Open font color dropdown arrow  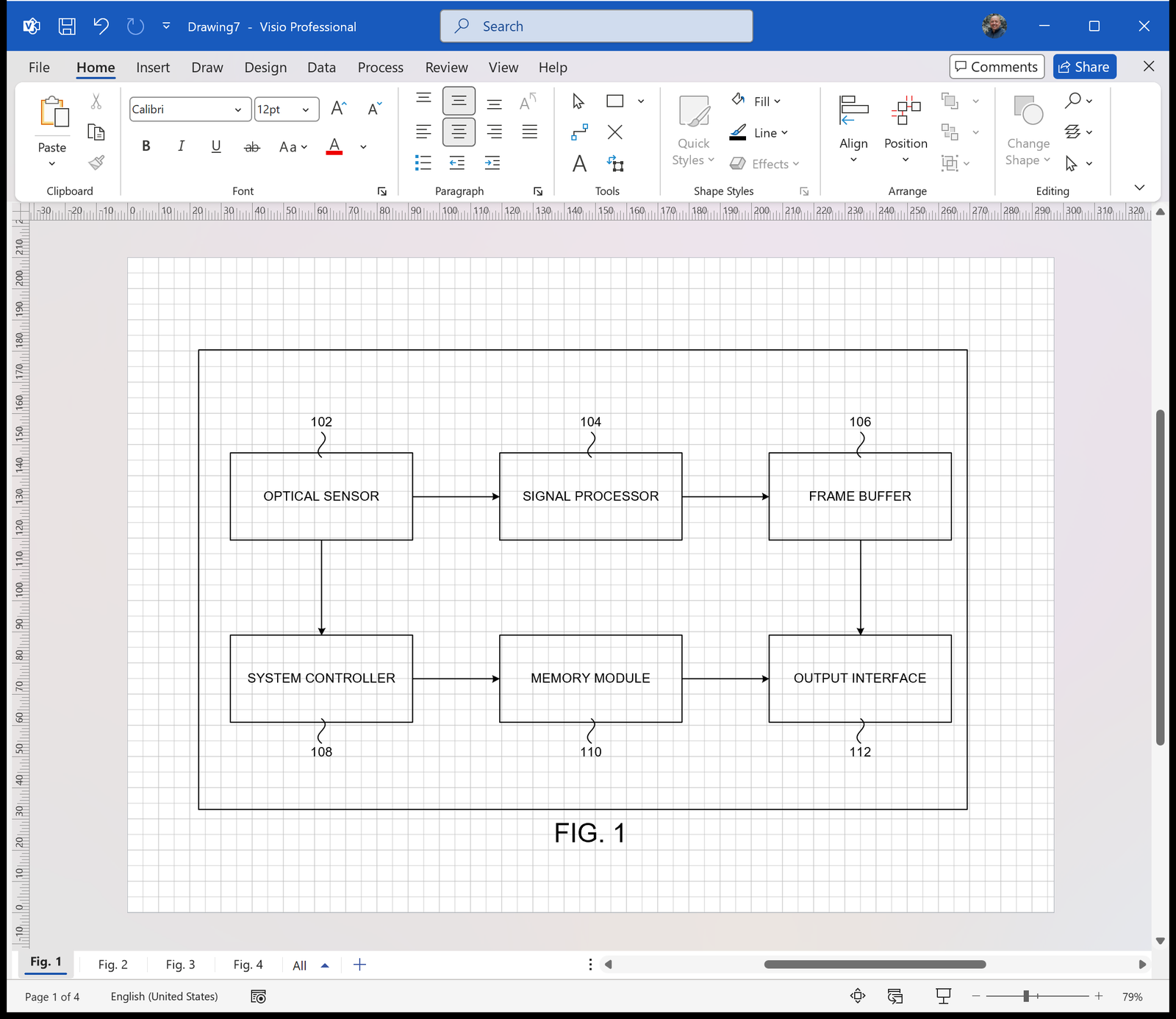[363, 147]
